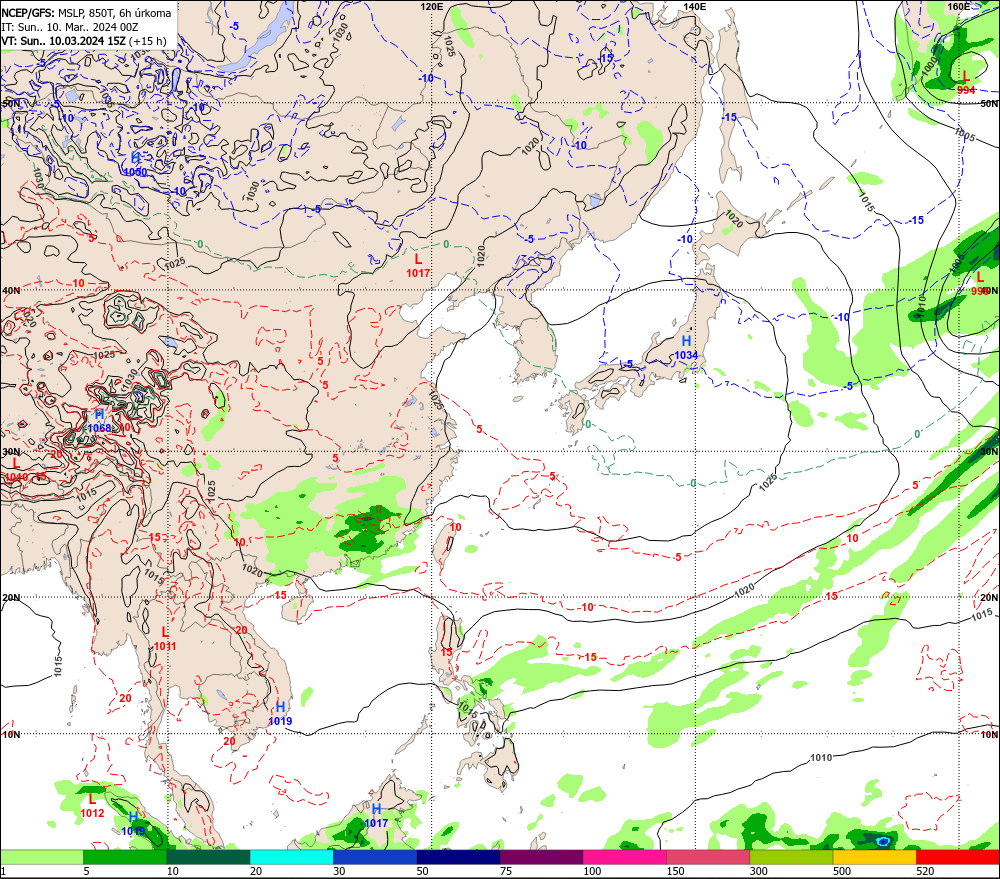
Task: Select the L 994 low in the top-right corner
Action: (x=966, y=83)
